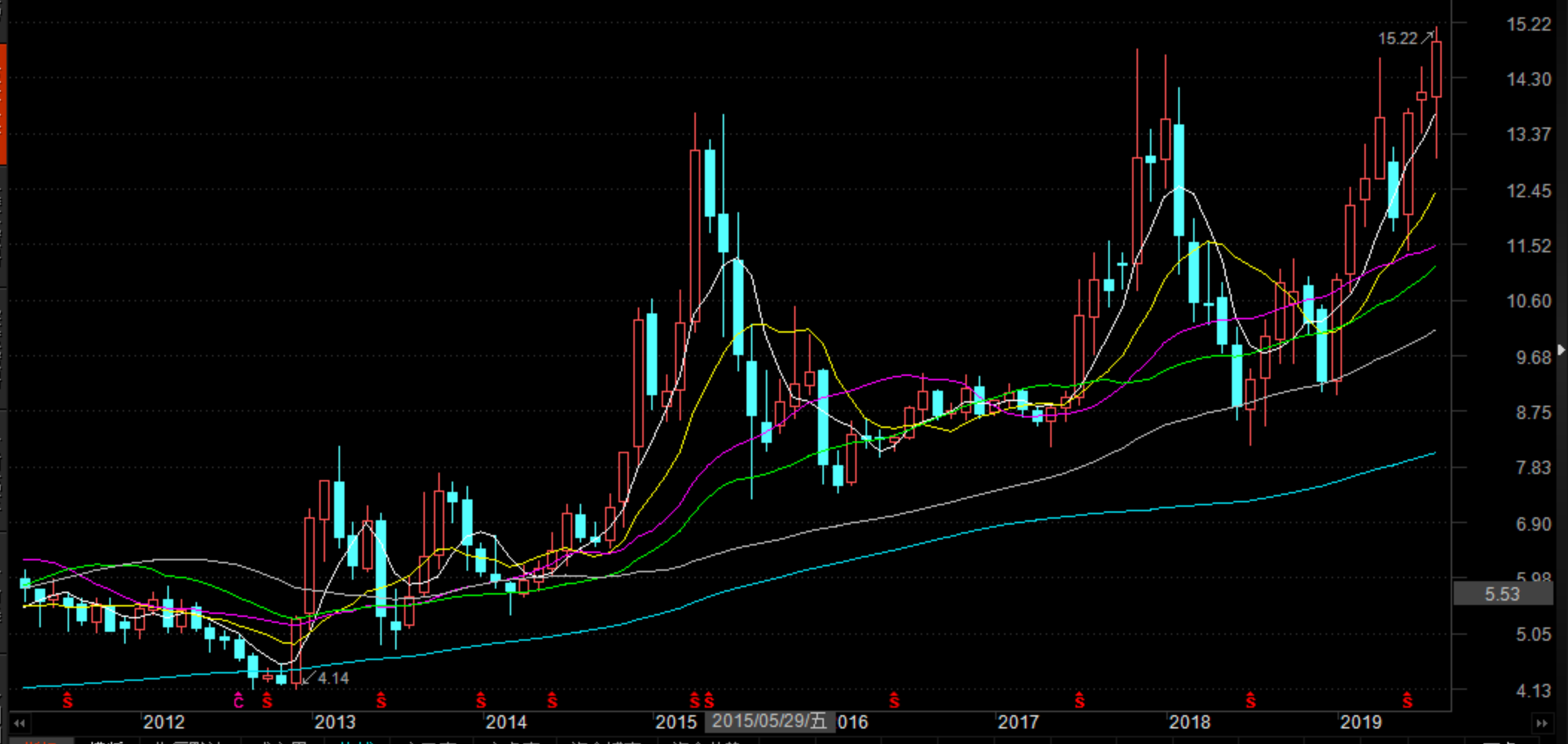Image resolution: width=1568 pixels, height=744 pixels.
Task: Expand the side panel with right-edge arrow
Action: pos(1561,350)
